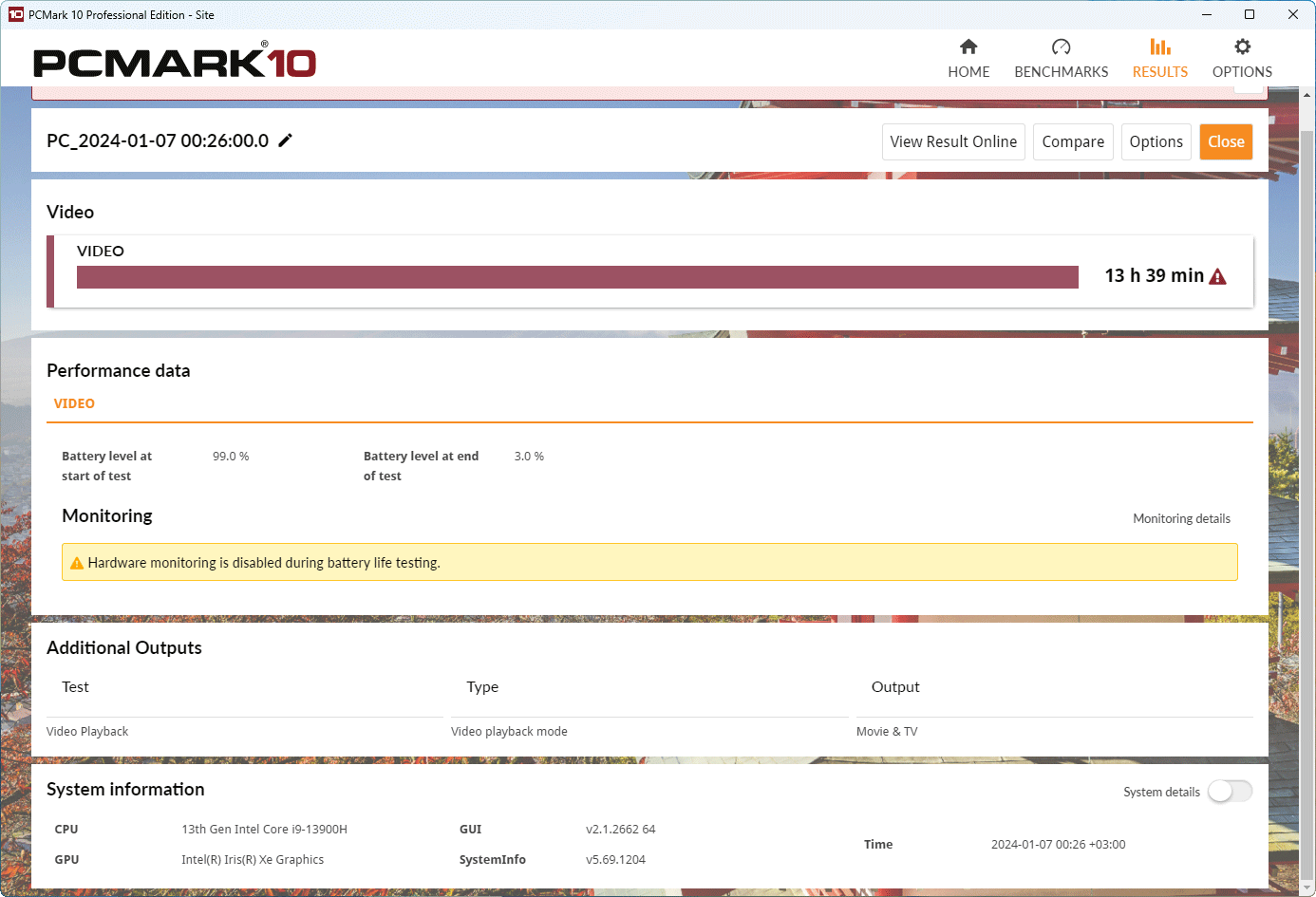Screen dimensions: 1316x897
Task: Open the Monitoring details link
Action: click(x=1181, y=518)
